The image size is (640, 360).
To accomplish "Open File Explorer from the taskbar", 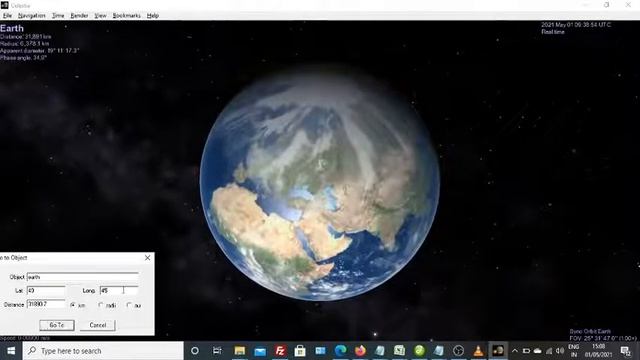I will tap(240, 351).
